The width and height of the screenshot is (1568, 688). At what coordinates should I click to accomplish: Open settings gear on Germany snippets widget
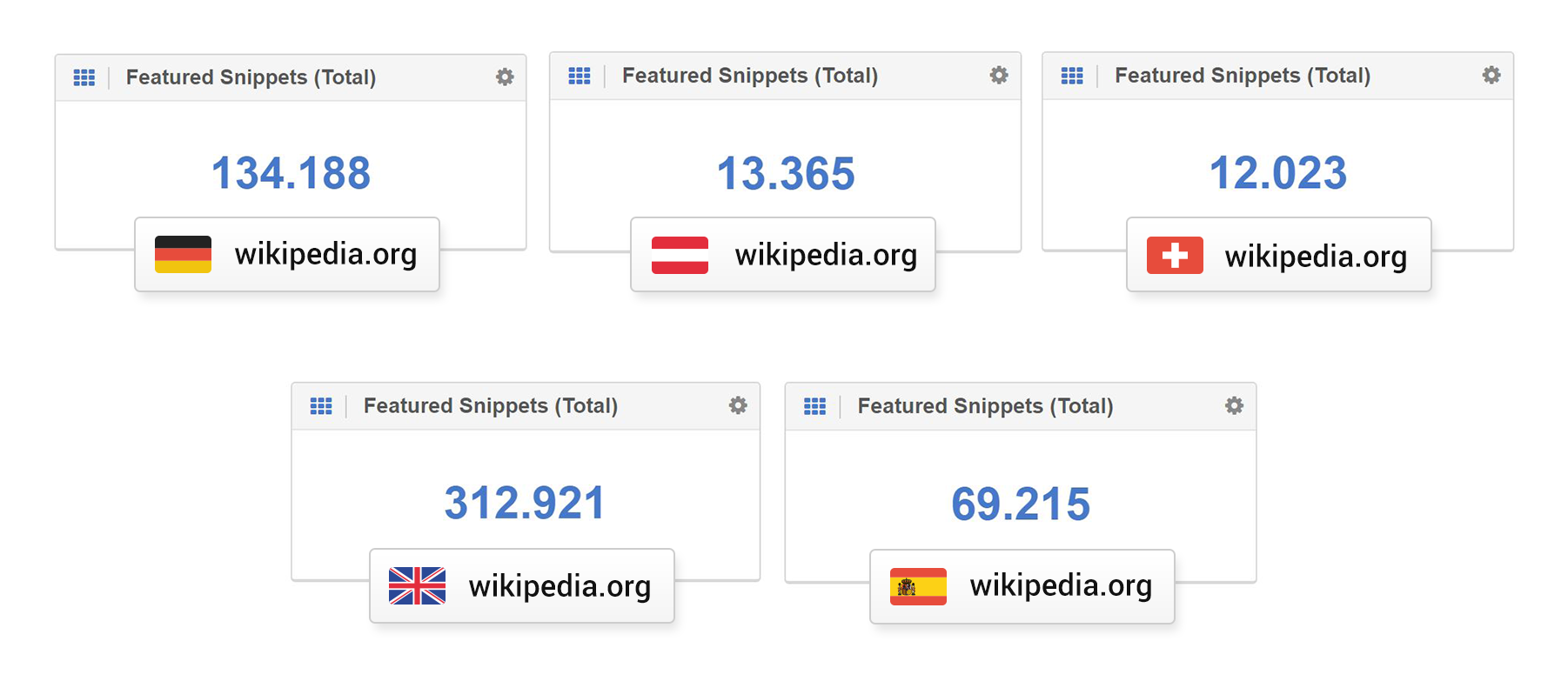click(505, 77)
